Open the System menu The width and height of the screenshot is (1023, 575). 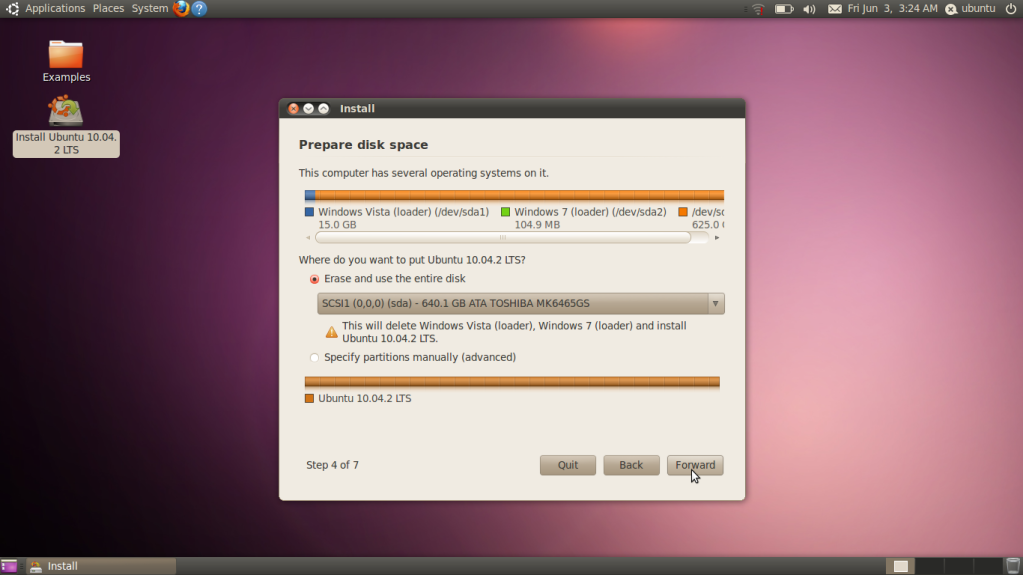[x=149, y=8]
